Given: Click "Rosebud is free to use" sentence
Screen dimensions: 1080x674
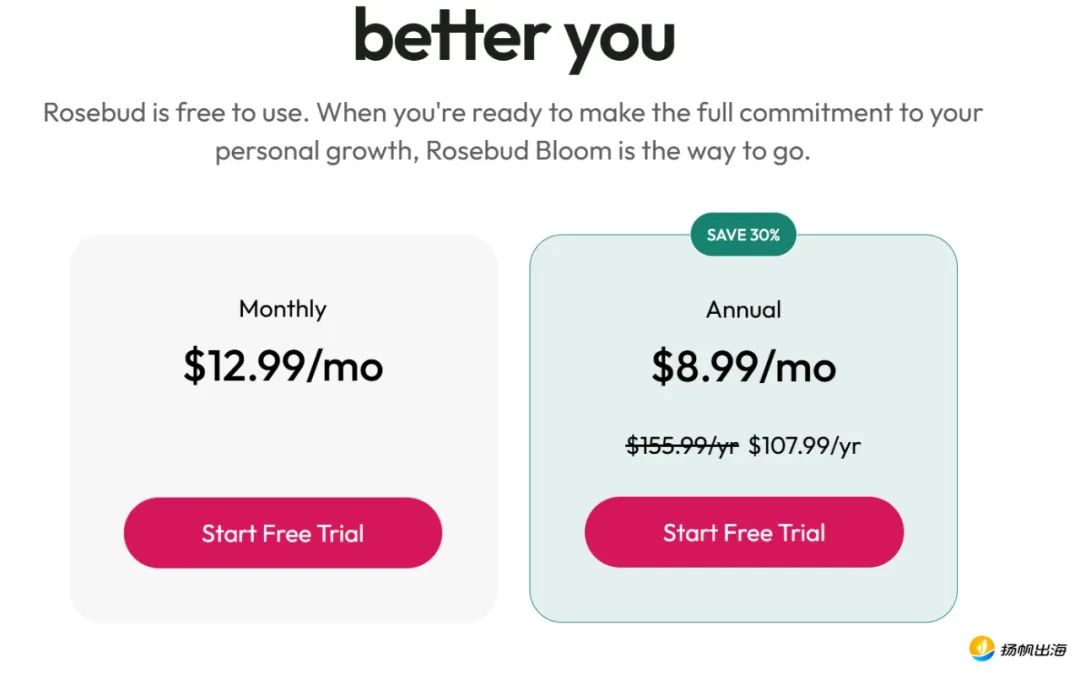Looking at the screenshot, I should 176,112.
